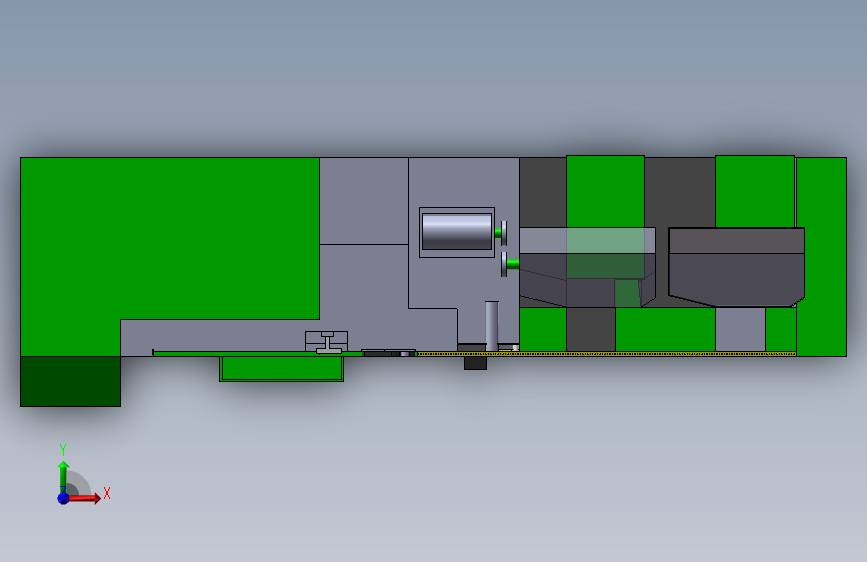Select the dark green block at the lower left
The width and height of the screenshot is (867, 562).
[70, 382]
